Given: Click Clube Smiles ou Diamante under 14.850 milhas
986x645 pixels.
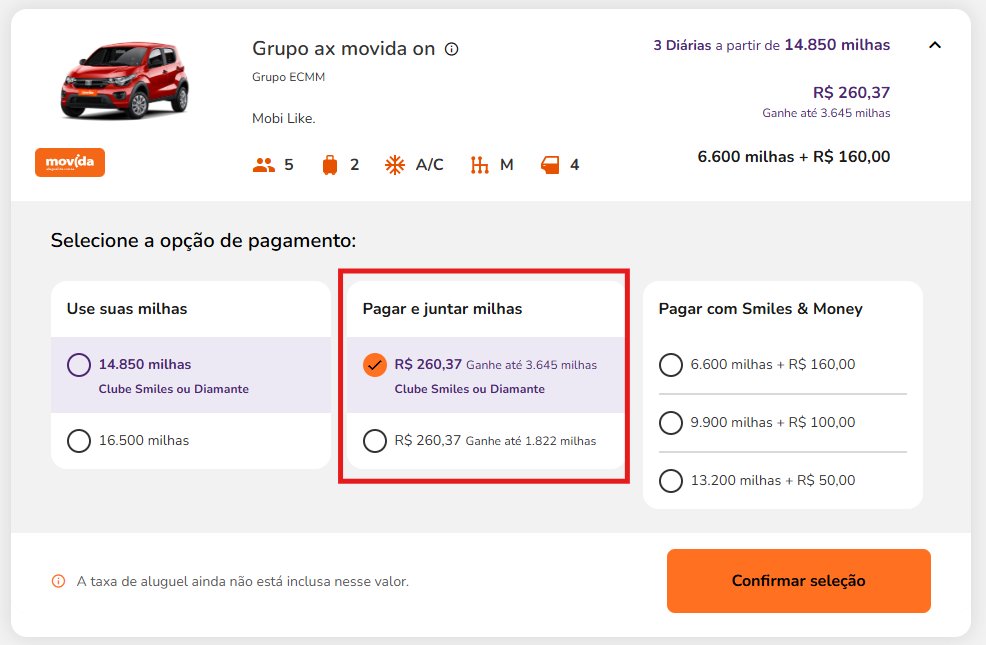Looking at the screenshot, I should tap(174, 389).
